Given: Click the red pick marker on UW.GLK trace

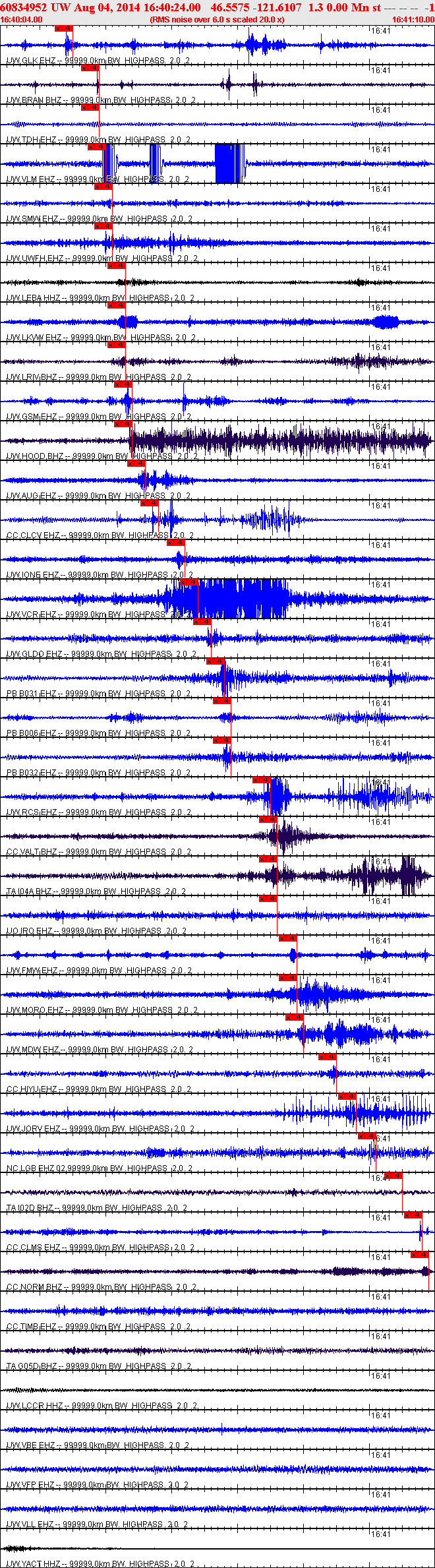Looking at the screenshot, I should point(63,28).
